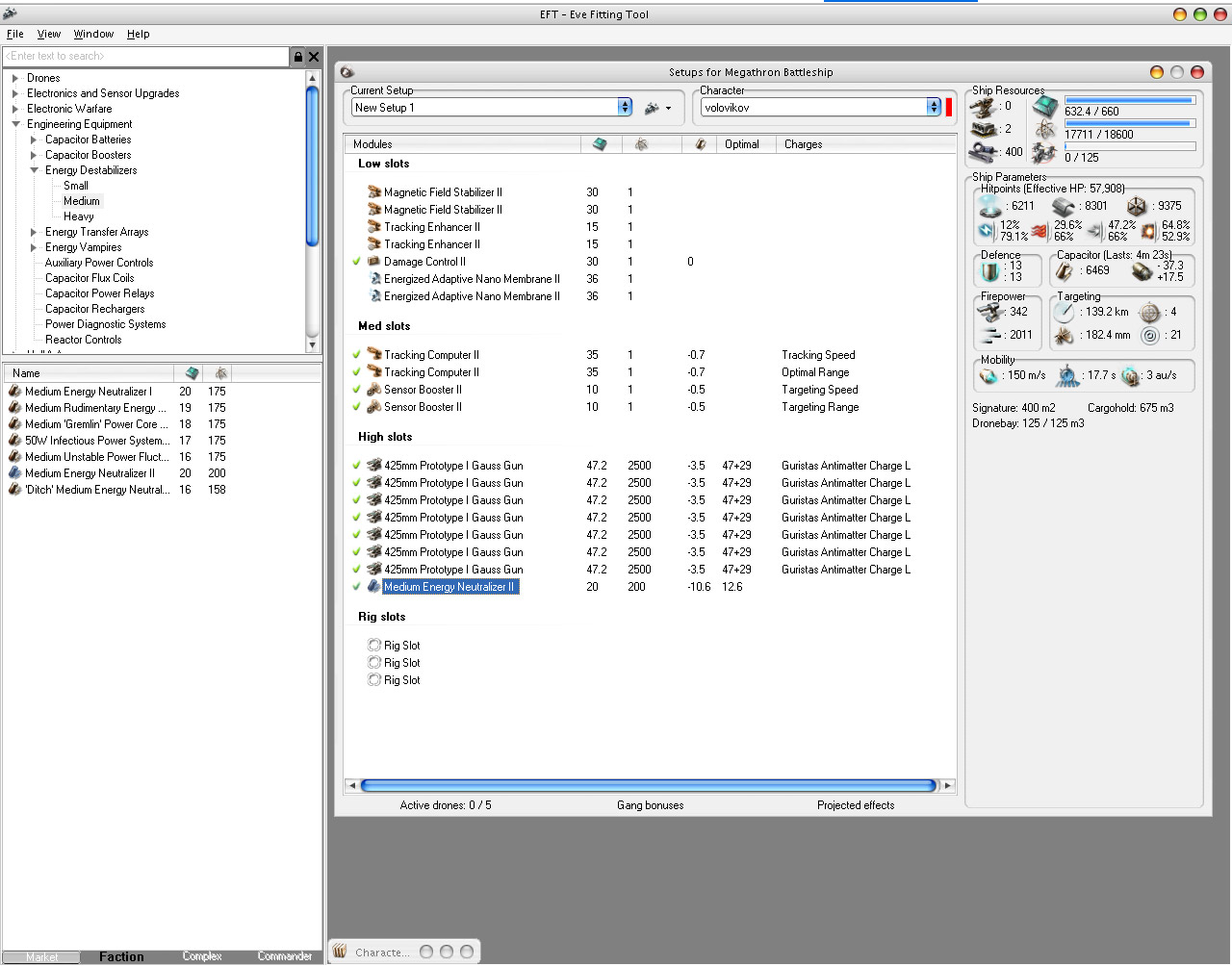Click the Damage Control II module icon

click(374, 262)
